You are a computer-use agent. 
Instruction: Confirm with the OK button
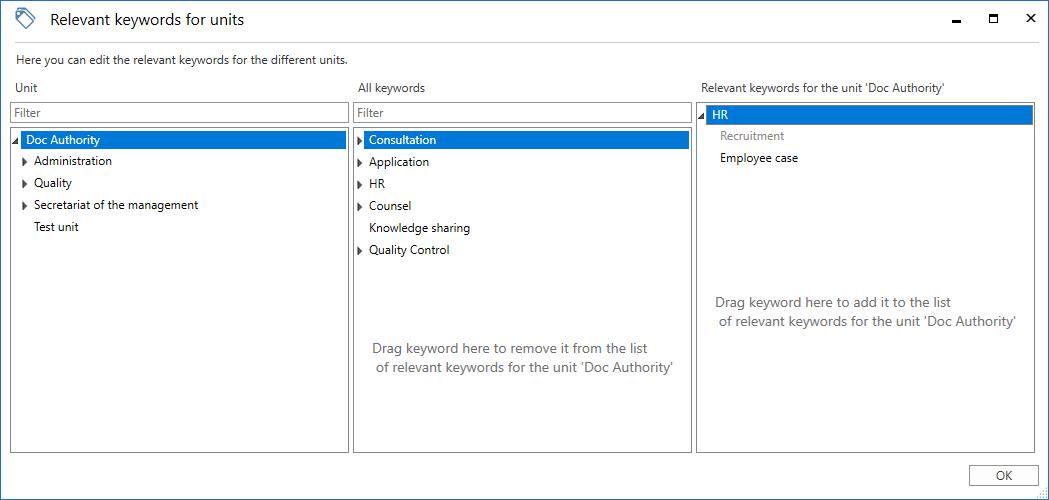coord(1004,475)
